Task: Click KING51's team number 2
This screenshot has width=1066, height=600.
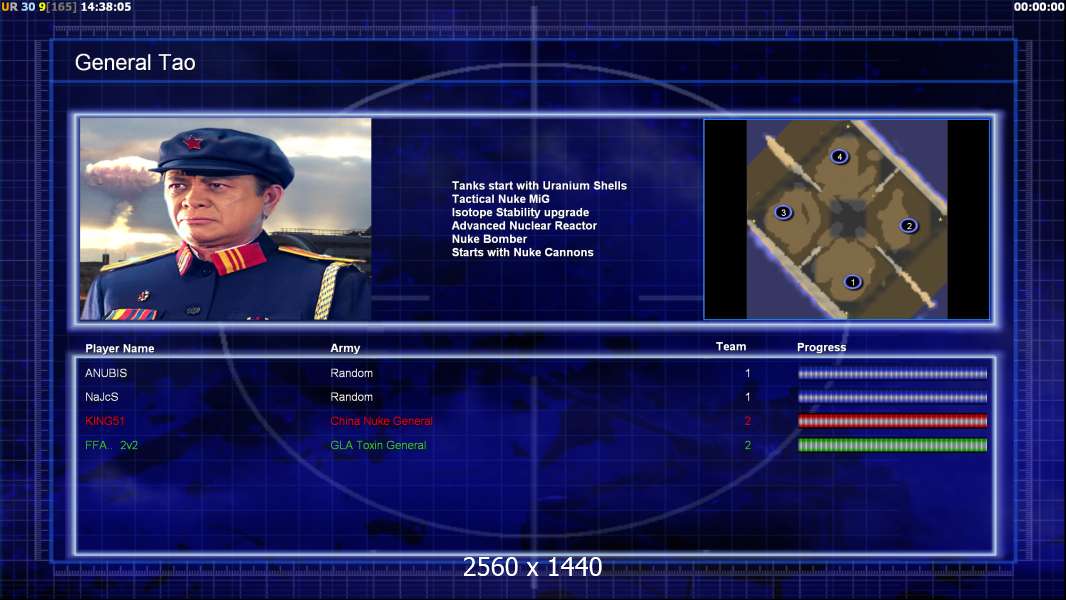Action: 748,421
